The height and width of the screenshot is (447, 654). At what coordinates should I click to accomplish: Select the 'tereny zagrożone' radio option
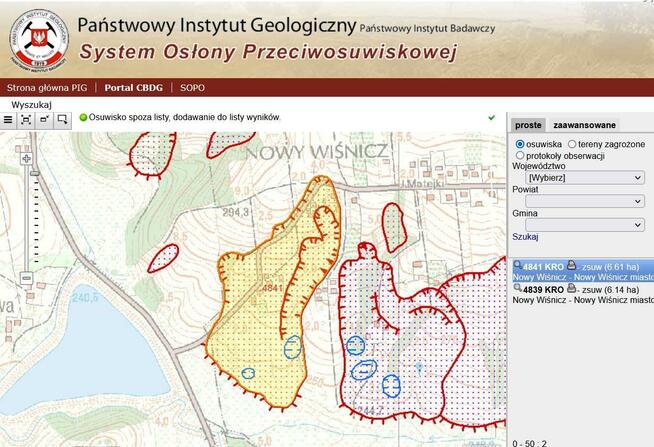(571, 144)
